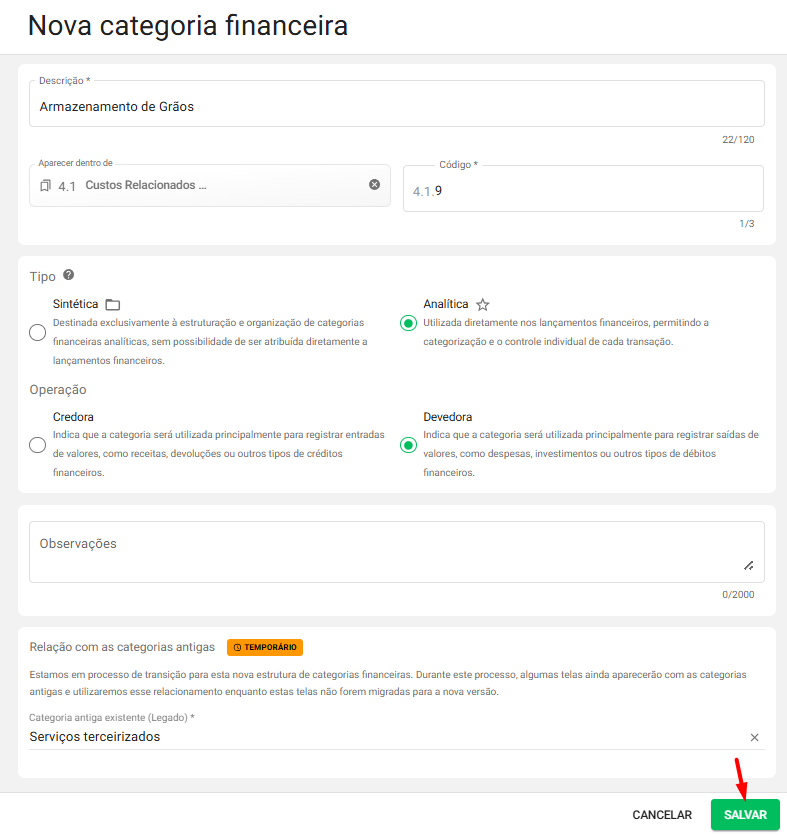Clear the legacy category 'Serviços terceirizados'

point(754,737)
